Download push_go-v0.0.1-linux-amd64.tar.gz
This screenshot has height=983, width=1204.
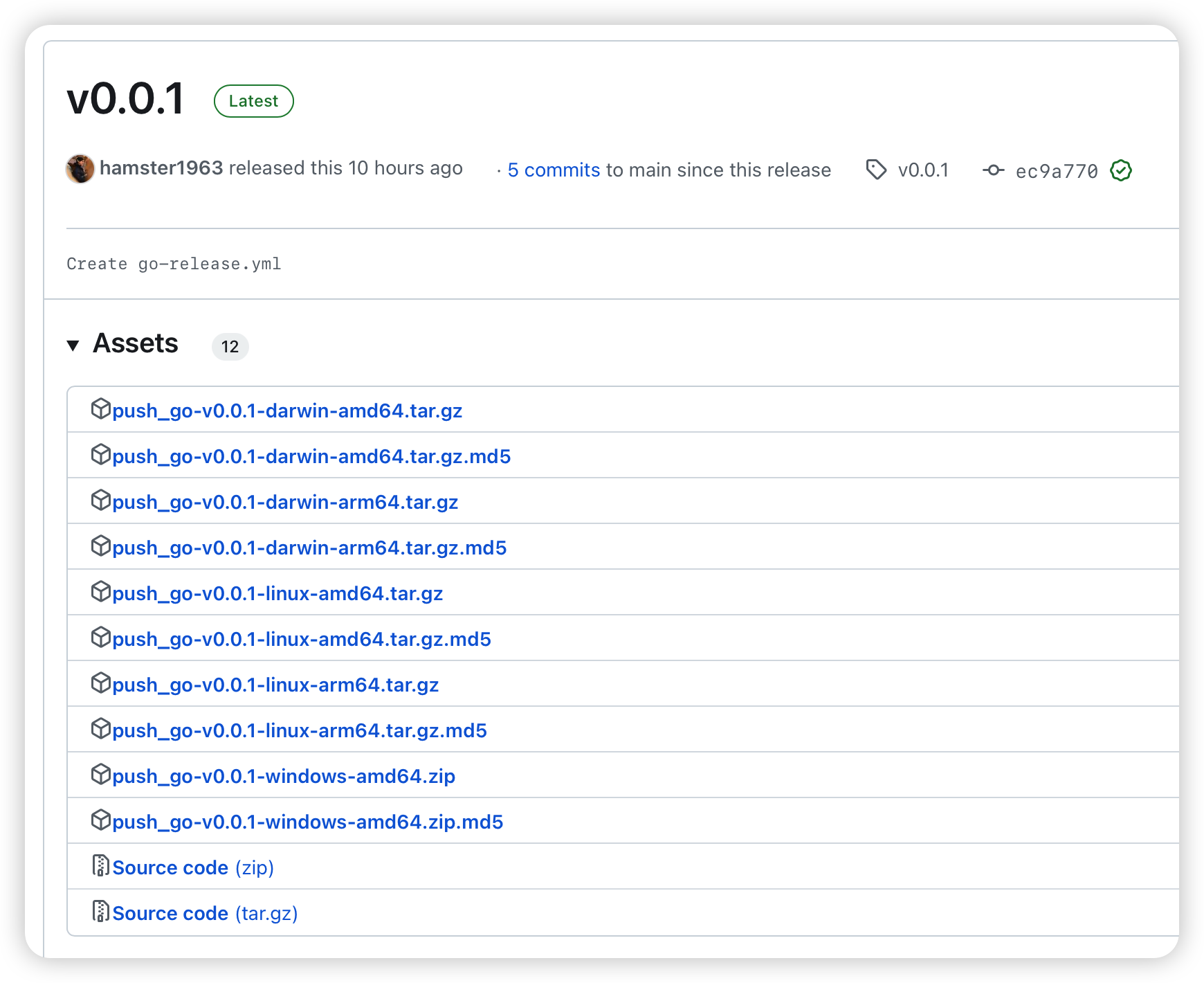pos(277,594)
